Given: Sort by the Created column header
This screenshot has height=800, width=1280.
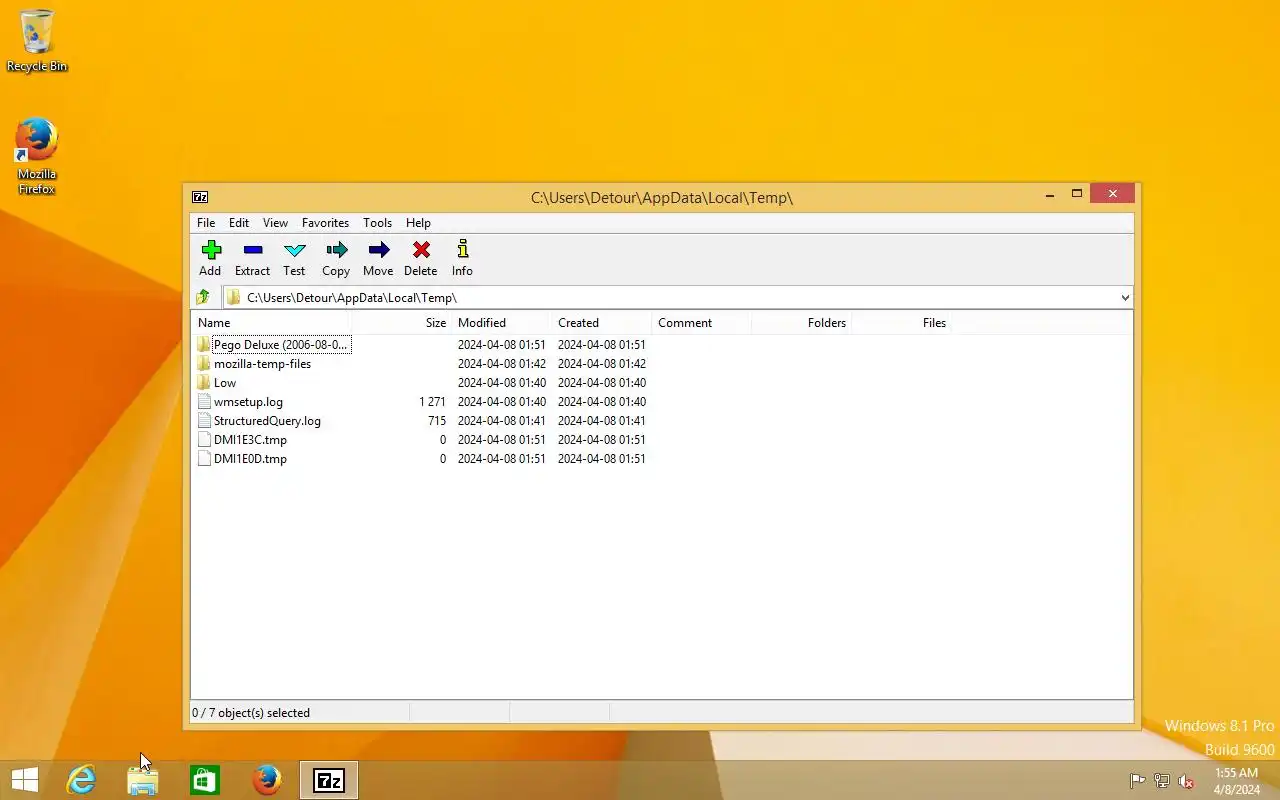Looking at the screenshot, I should (601, 323).
